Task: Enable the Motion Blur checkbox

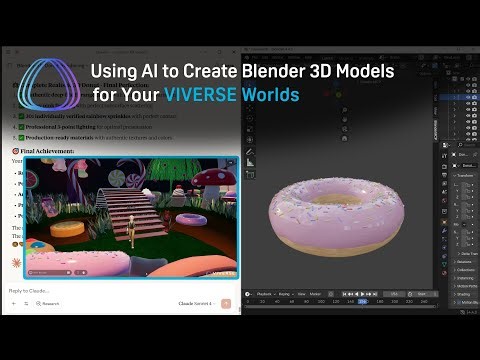Action: pos(459,302)
